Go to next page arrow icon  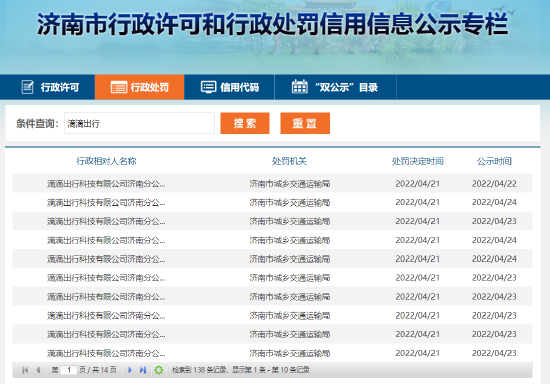[x=130, y=370]
